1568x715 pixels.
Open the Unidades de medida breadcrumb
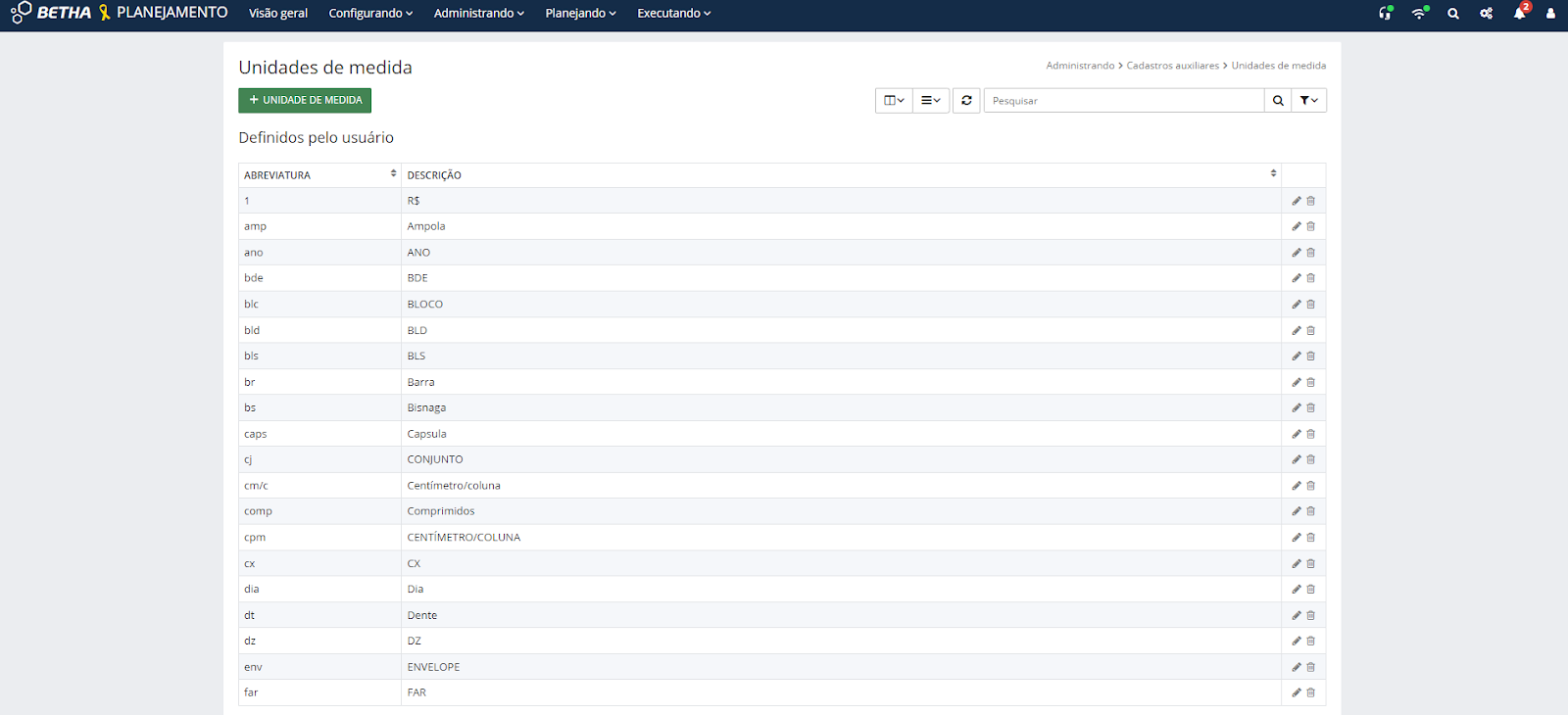(x=1279, y=66)
